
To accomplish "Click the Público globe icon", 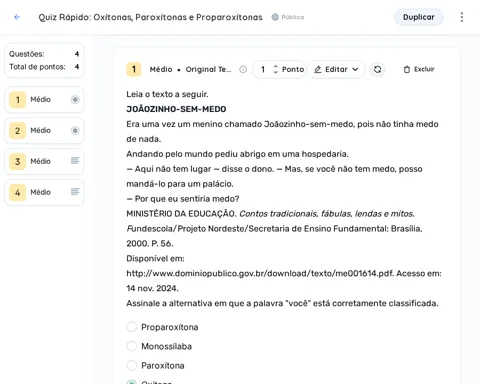I will click(x=275, y=17).
